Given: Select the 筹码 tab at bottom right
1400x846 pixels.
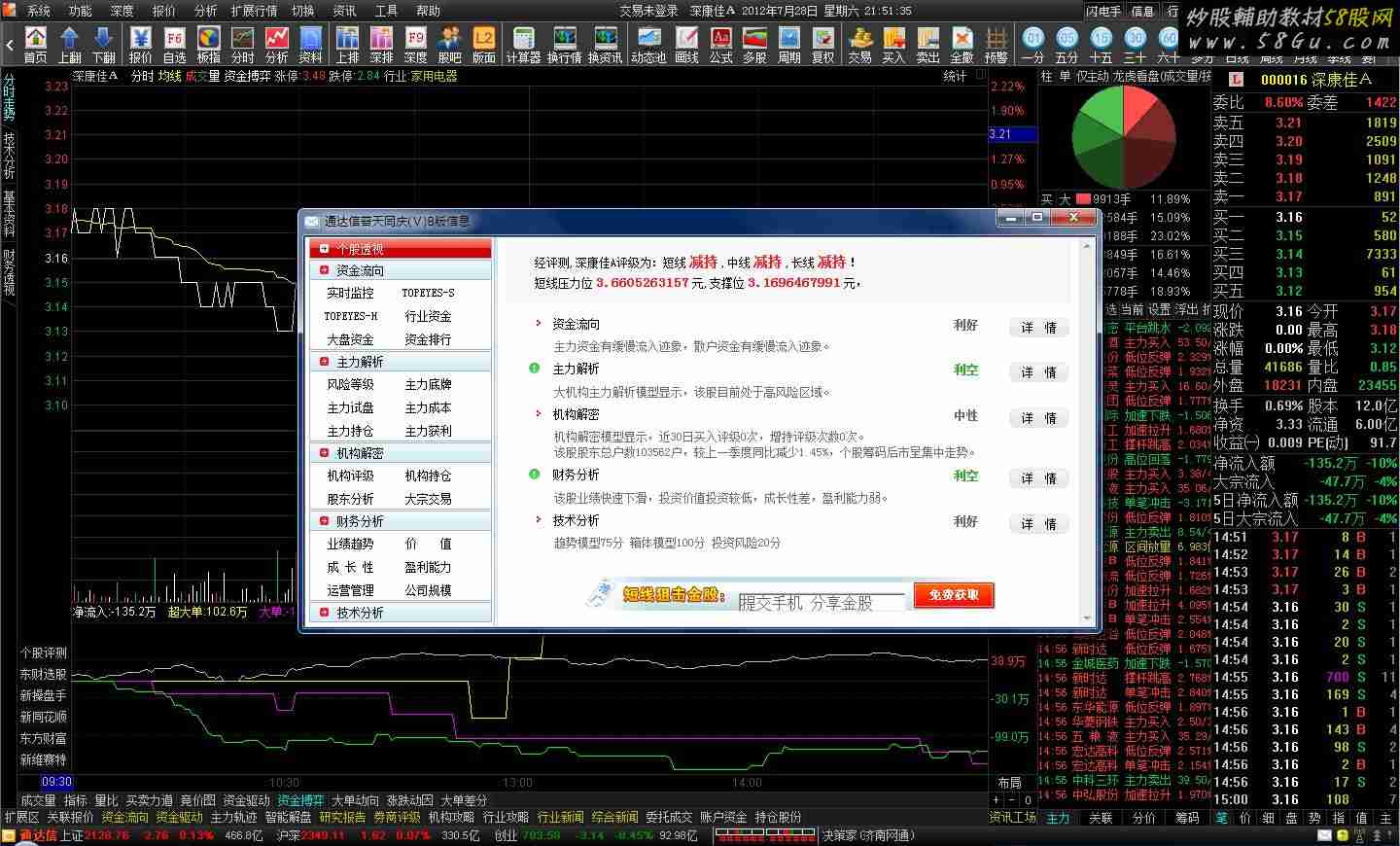Looking at the screenshot, I should coord(1187,818).
